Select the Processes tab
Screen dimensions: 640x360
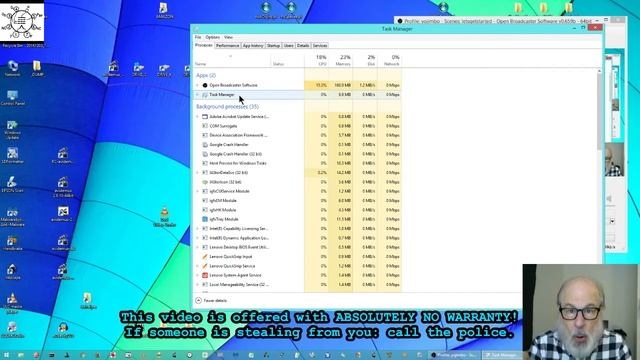tap(204, 45)
